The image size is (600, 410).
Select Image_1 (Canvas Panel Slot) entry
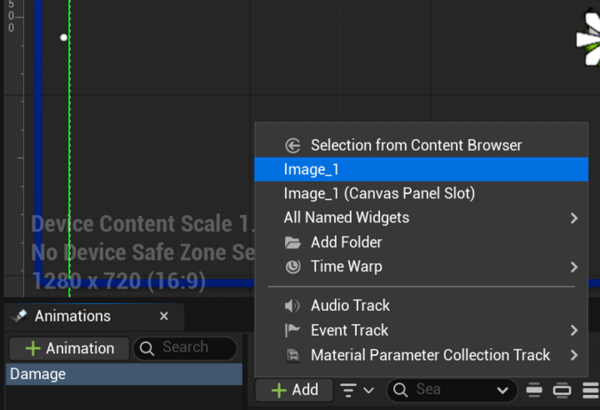tap(421, 193)
